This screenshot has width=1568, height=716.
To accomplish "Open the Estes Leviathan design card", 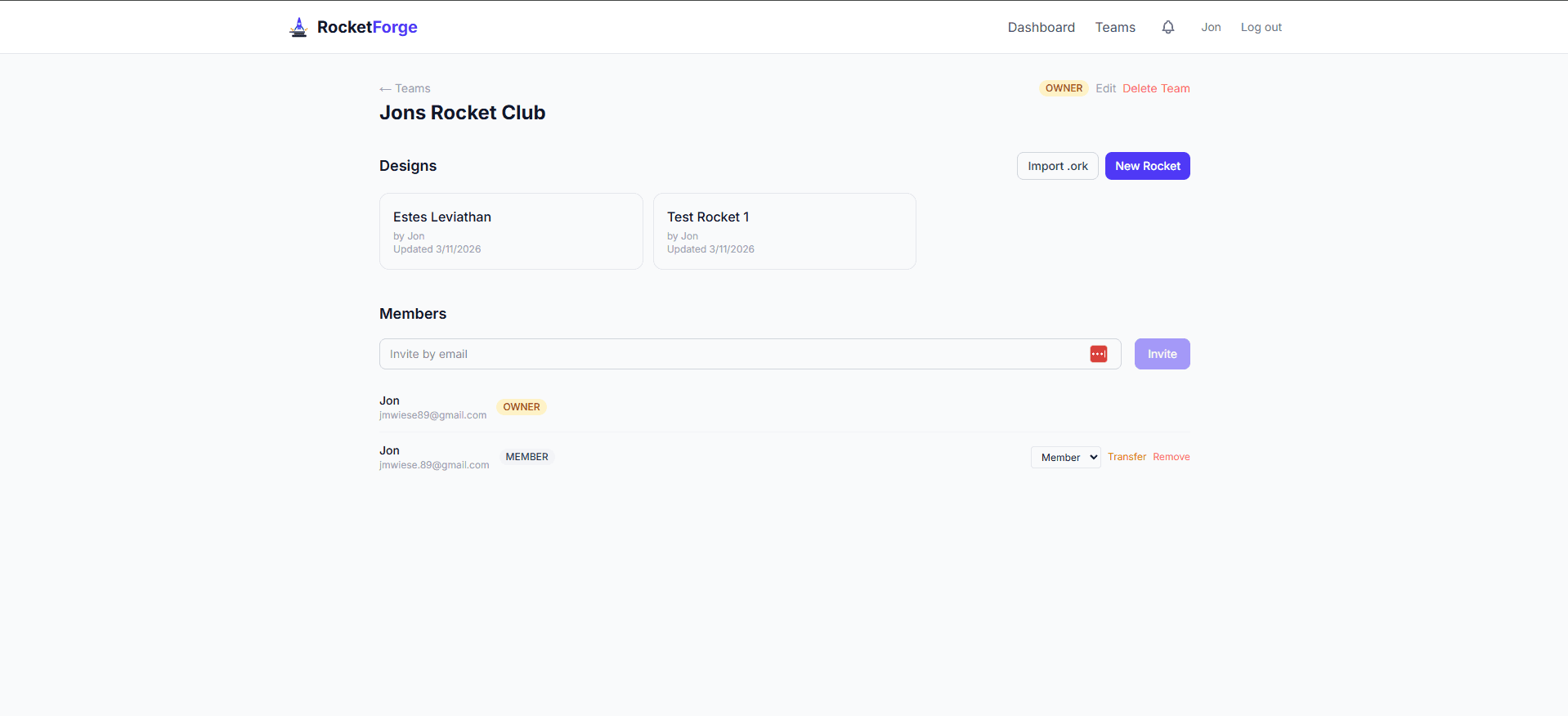I will [x=511, y=231].
